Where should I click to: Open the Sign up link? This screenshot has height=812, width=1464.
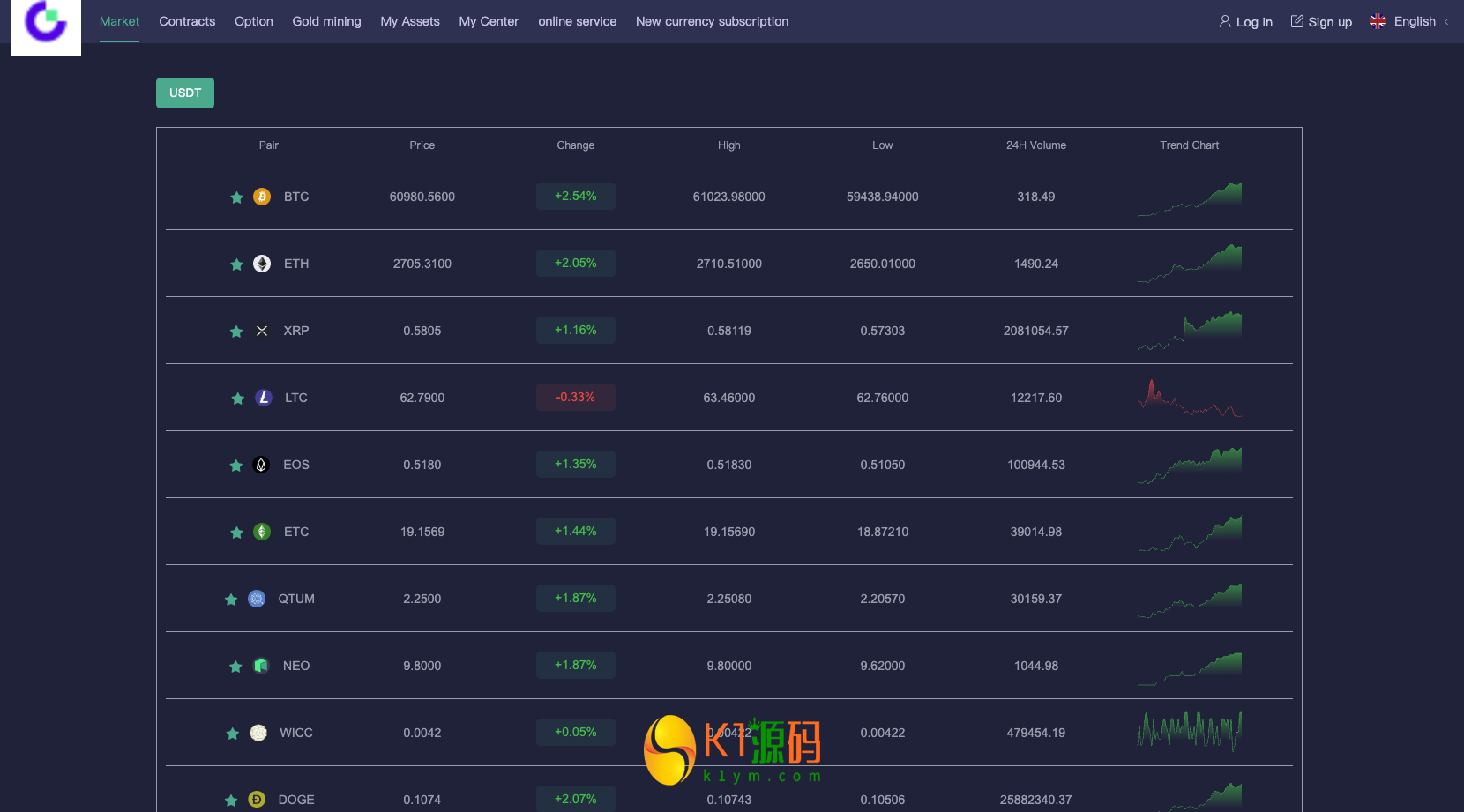coord(1321,22)
